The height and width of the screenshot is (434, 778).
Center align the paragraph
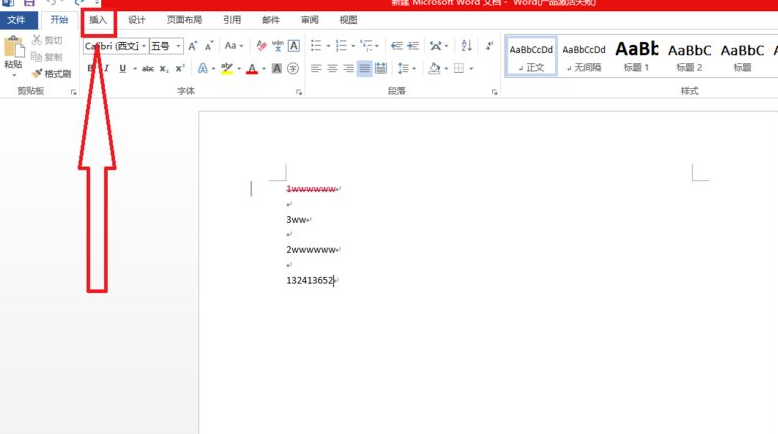[332, 69]
